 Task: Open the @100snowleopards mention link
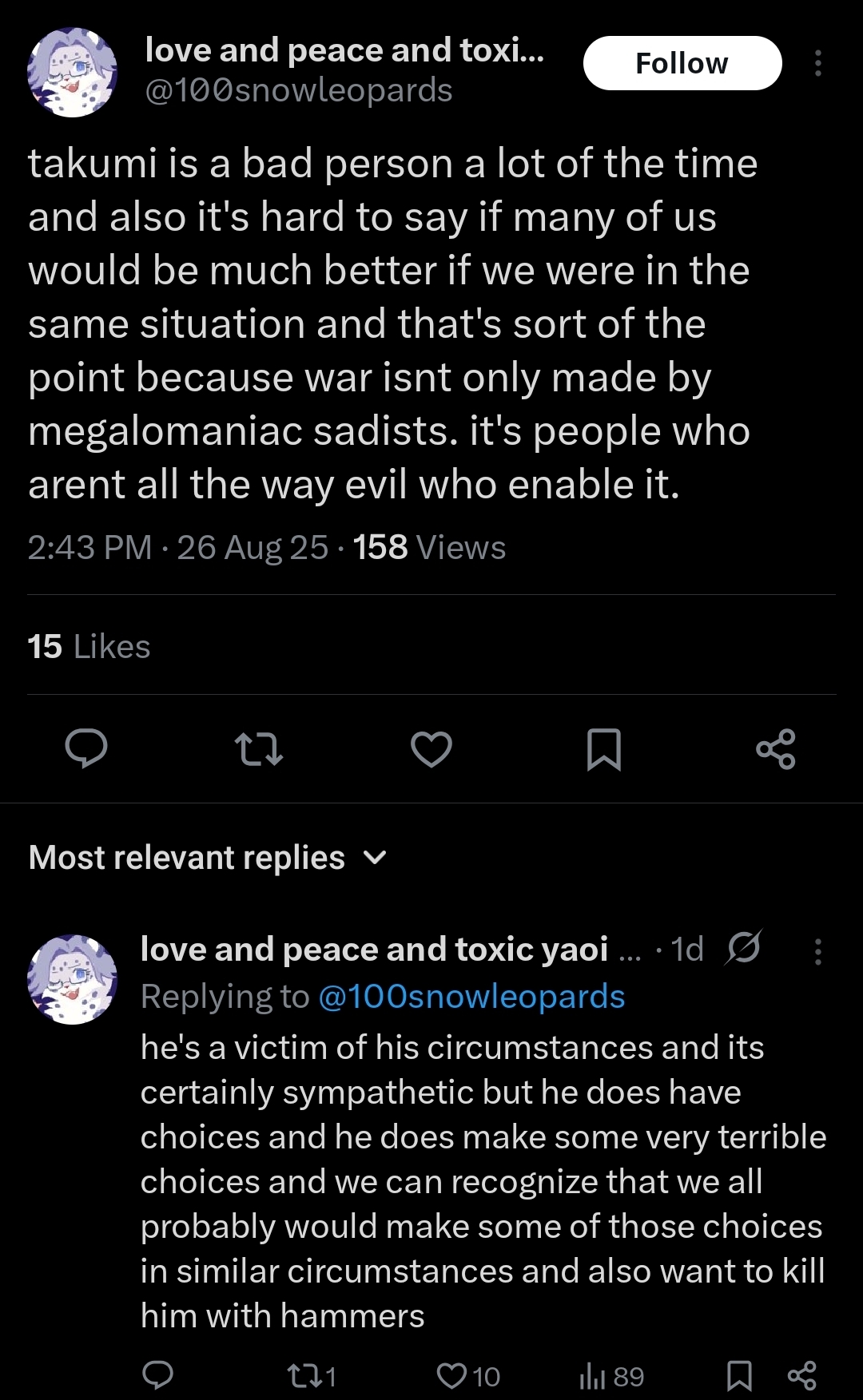pos(471,997)
